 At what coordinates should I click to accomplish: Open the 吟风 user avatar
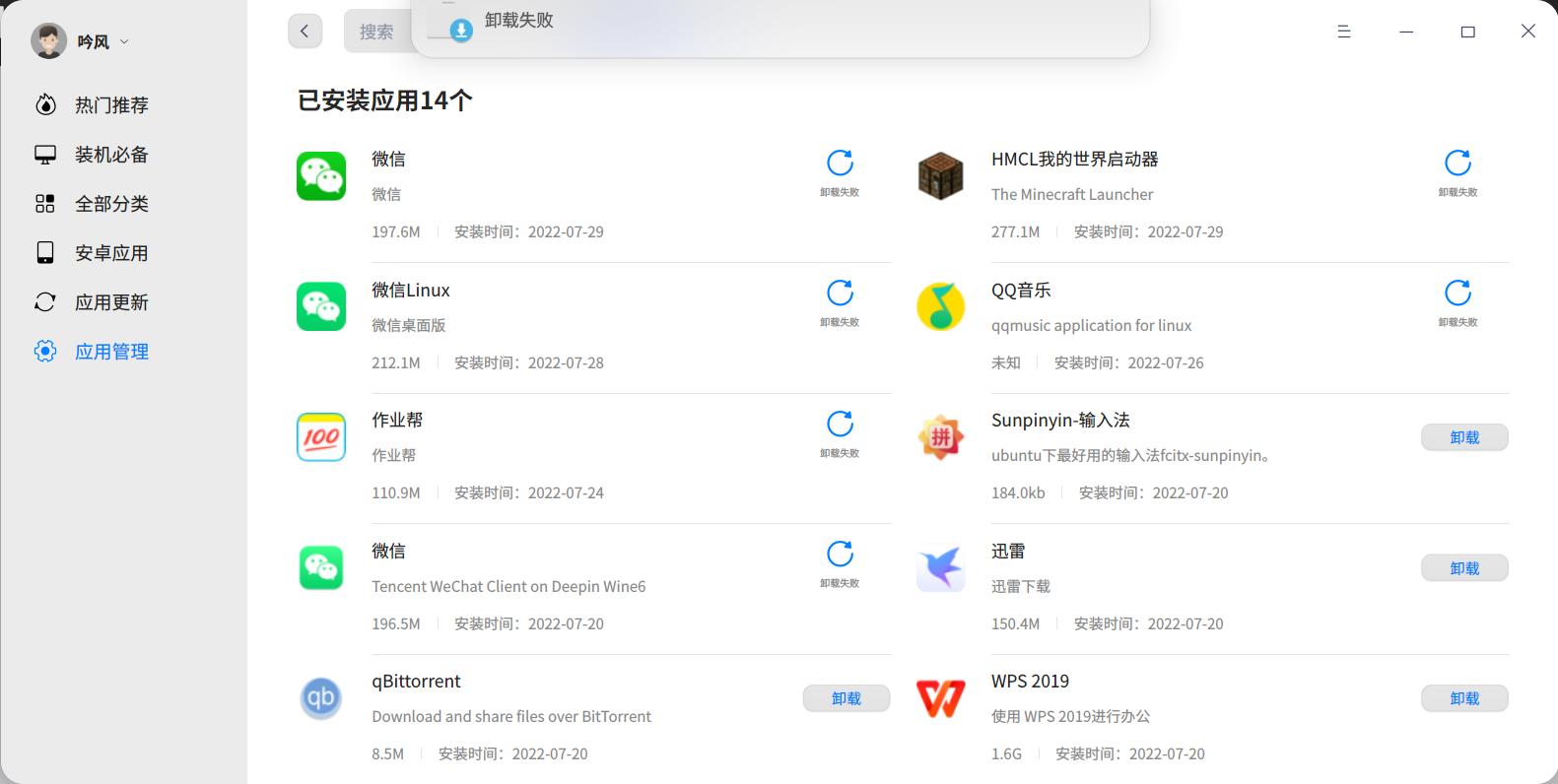[x=48, y=40]
